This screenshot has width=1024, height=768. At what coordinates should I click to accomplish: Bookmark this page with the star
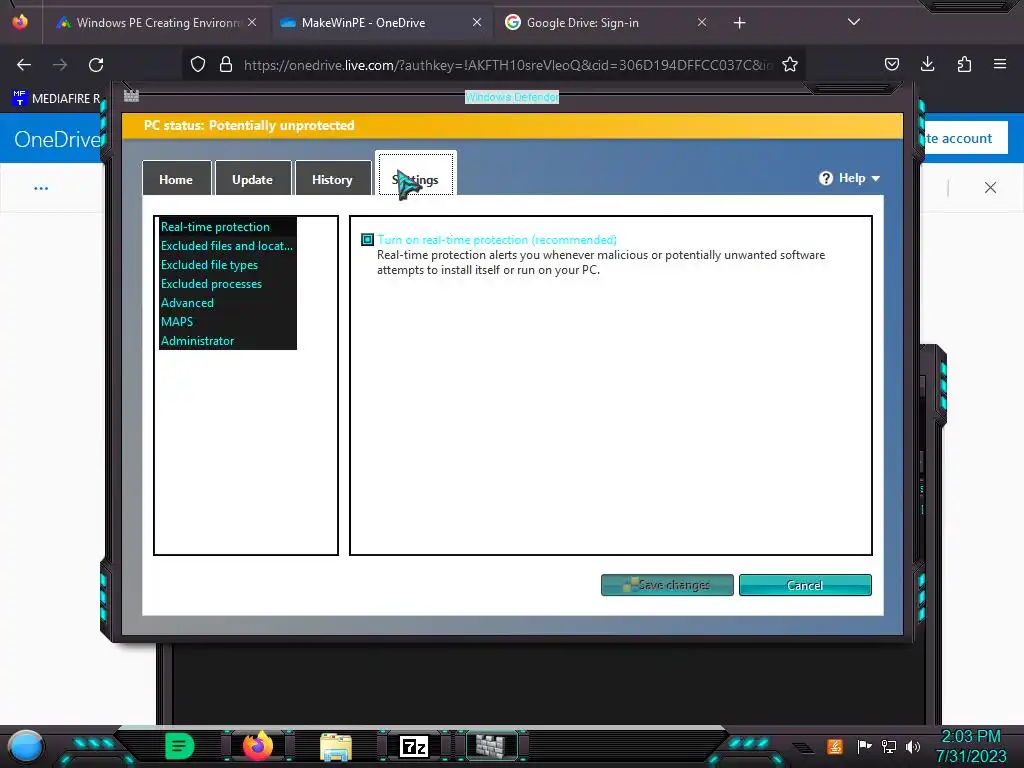(x=790, y=65)
